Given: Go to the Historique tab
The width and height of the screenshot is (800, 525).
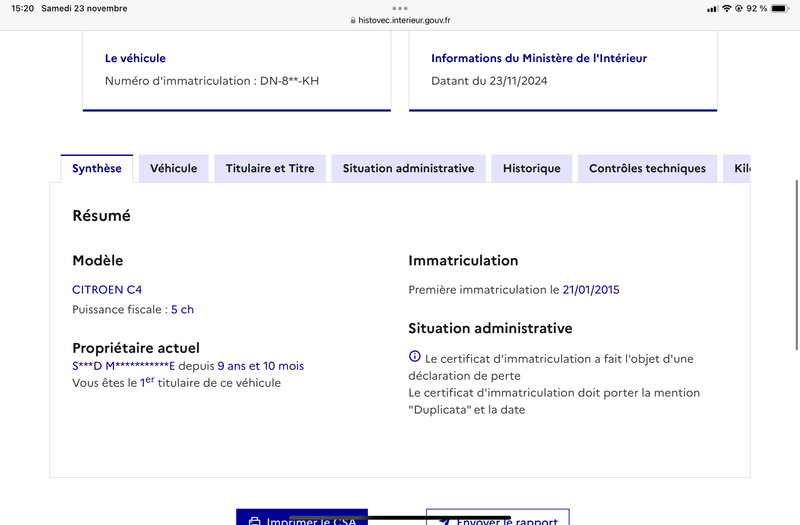Looking at the screenshot, I should pyautogui.click(x=532, y=168).
